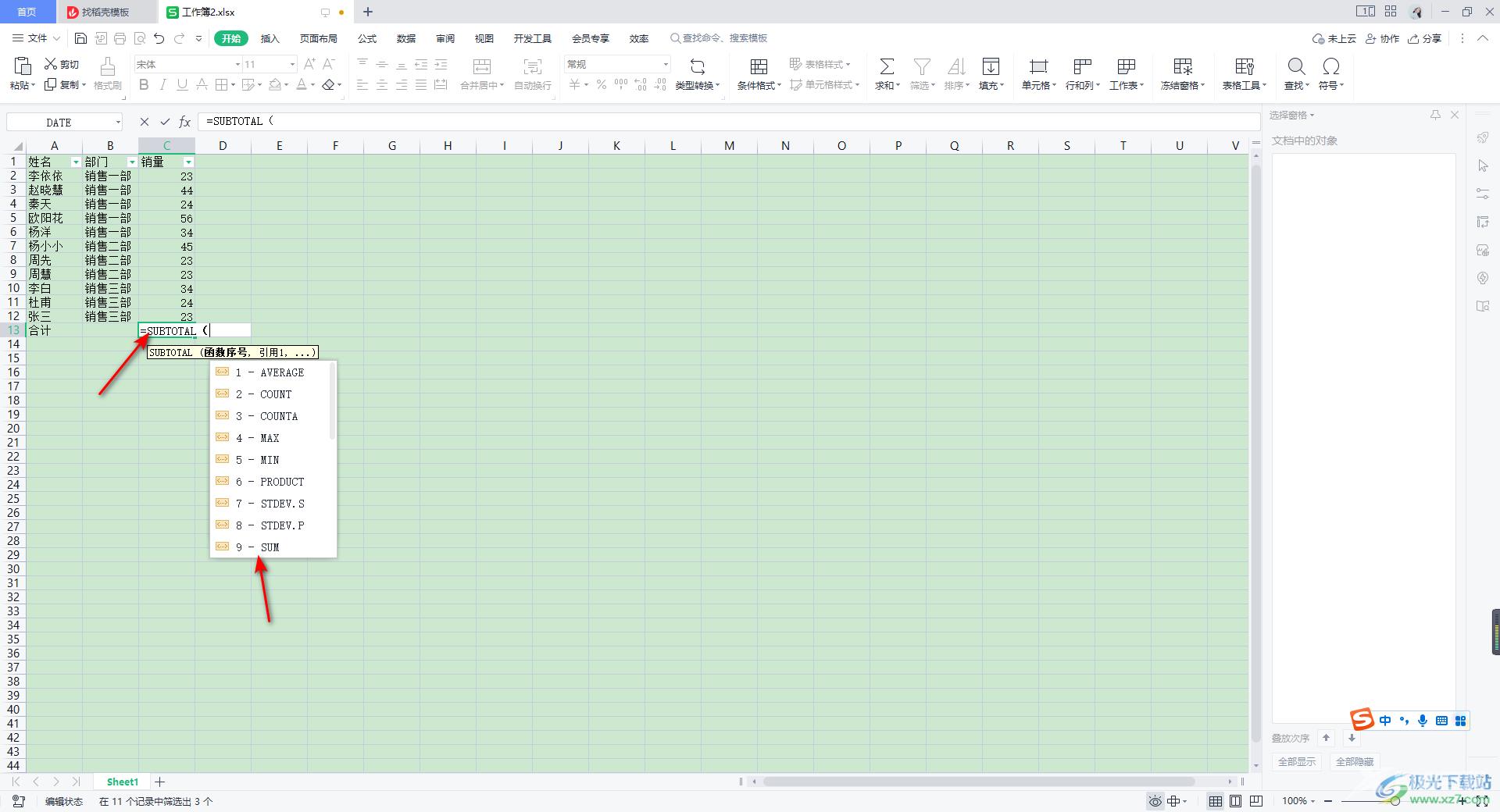The image size is (1500, 812).
Task: Open the 销量 column filter dropdown
Action: [x=188, y=162]
